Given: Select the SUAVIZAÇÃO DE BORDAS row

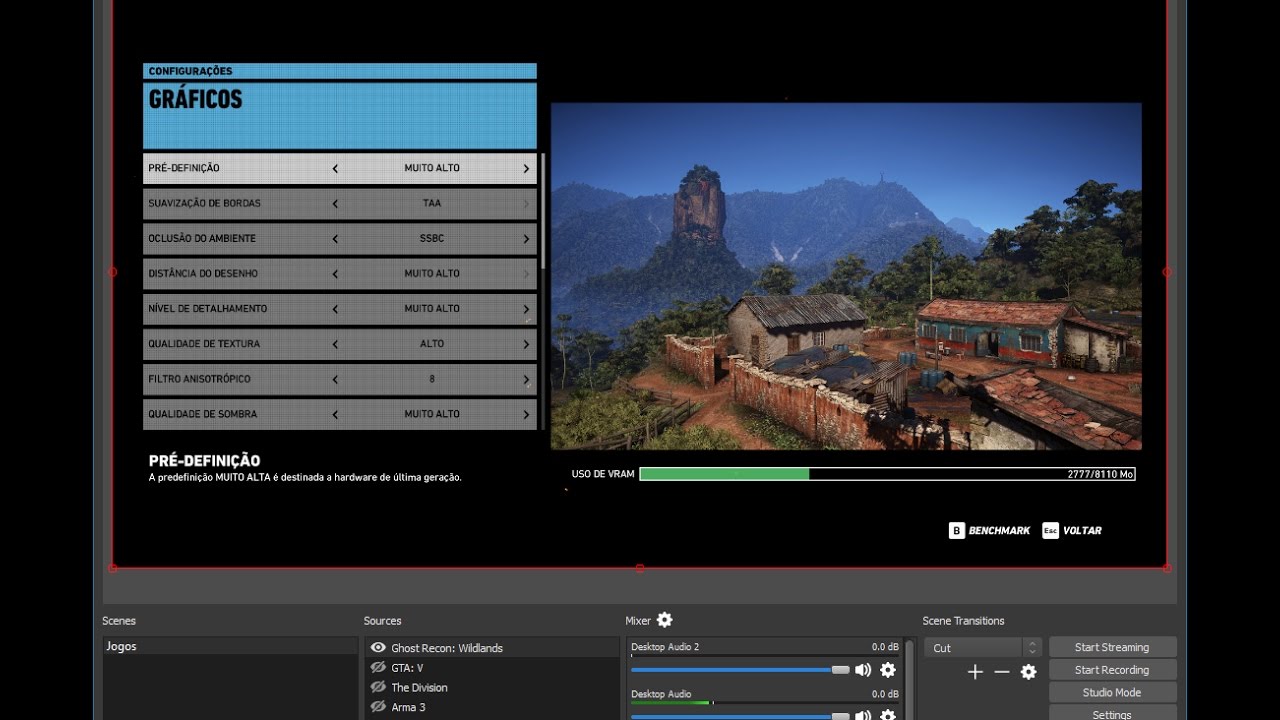Looking at the screenshot, I should point(340,203).
